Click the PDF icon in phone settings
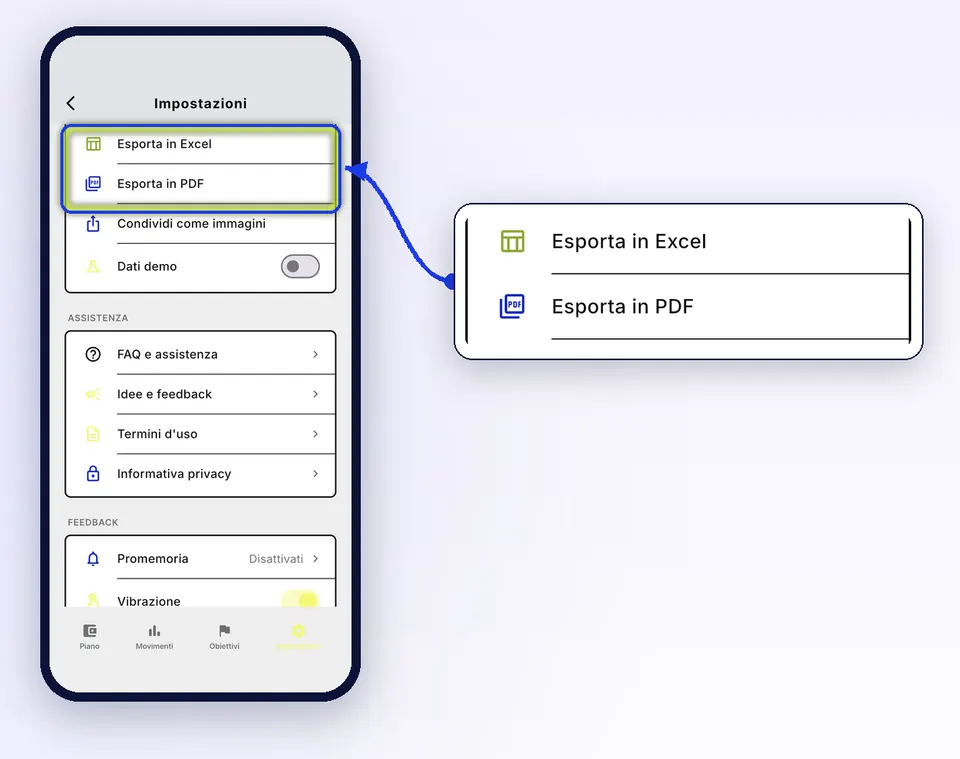The height and width of the screenshot is (759, 960). coord(93,184)
